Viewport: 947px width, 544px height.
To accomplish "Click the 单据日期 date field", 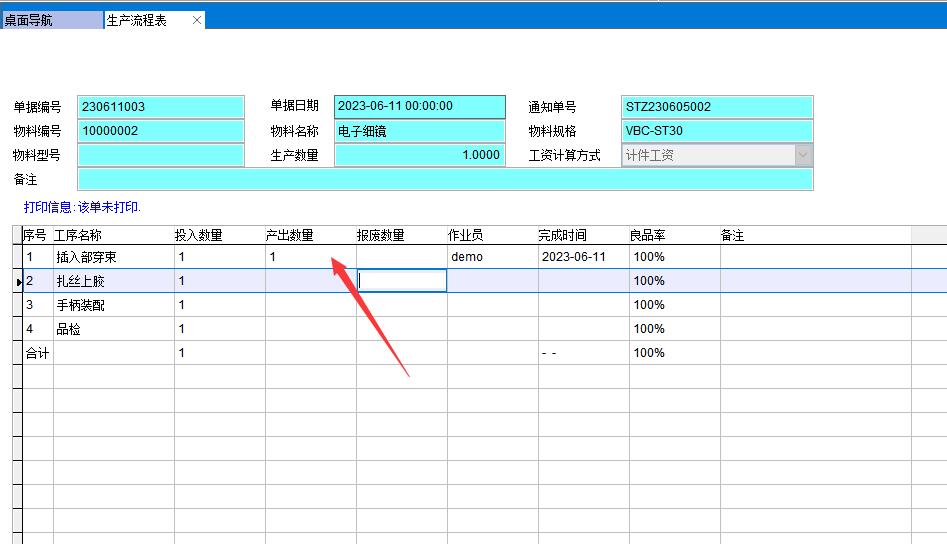I will 420,107.
